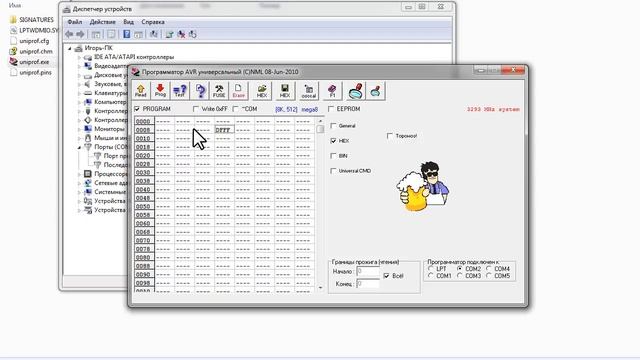Viewport: 640px width, 360px height.
Task: Click the [8K, 512] memory size label
Action: pos(286,109)
